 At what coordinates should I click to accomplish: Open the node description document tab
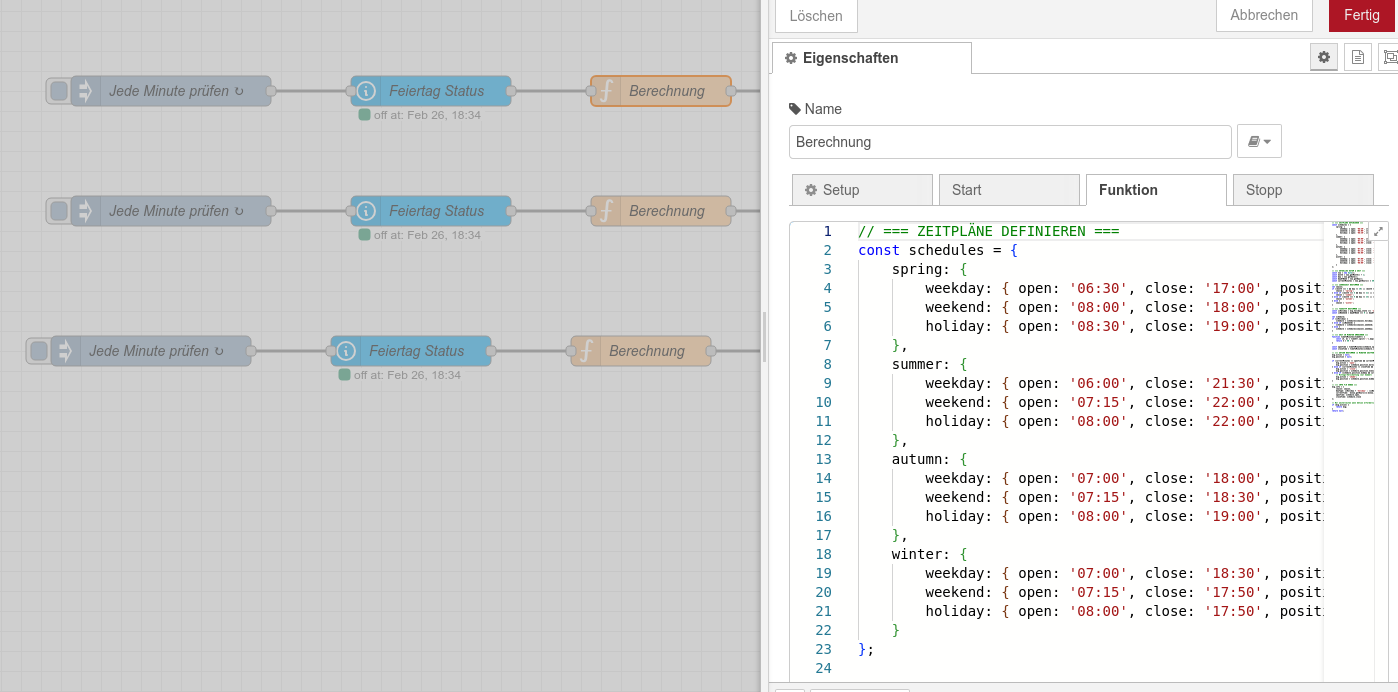1357,57
